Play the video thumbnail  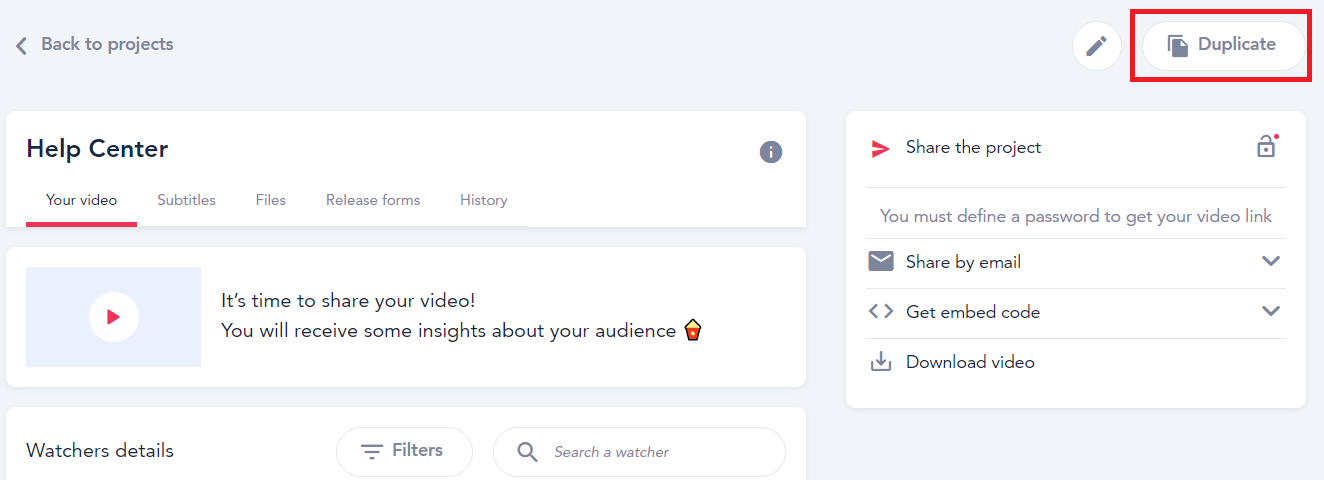click(x=114, y=317)
